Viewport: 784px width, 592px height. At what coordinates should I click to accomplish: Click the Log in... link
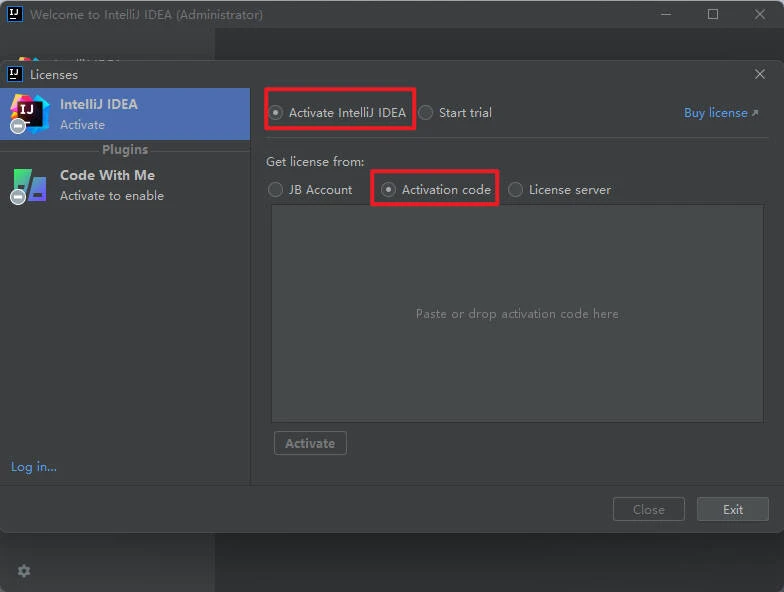(x=34, y=466)
